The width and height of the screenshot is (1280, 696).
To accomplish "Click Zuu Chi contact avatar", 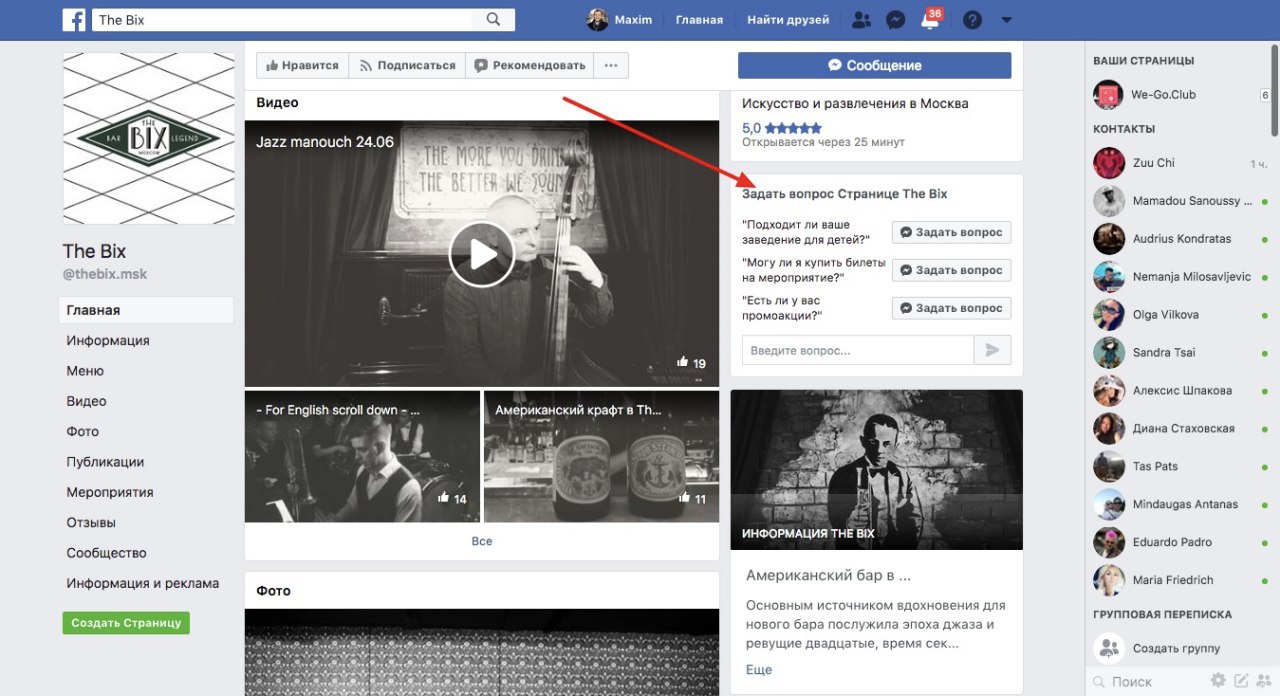I will click(1109, 163).
